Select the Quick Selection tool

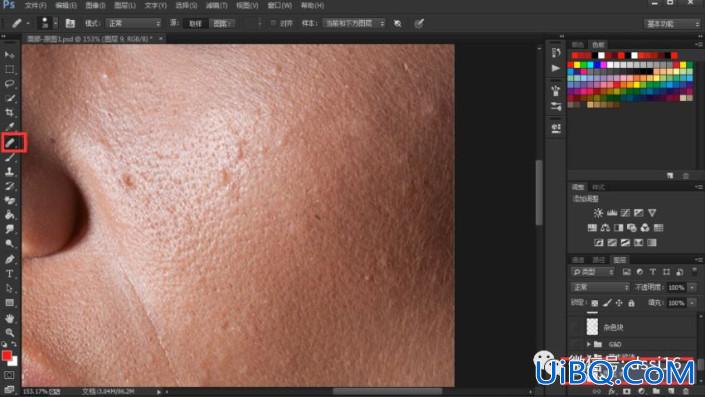9,98
